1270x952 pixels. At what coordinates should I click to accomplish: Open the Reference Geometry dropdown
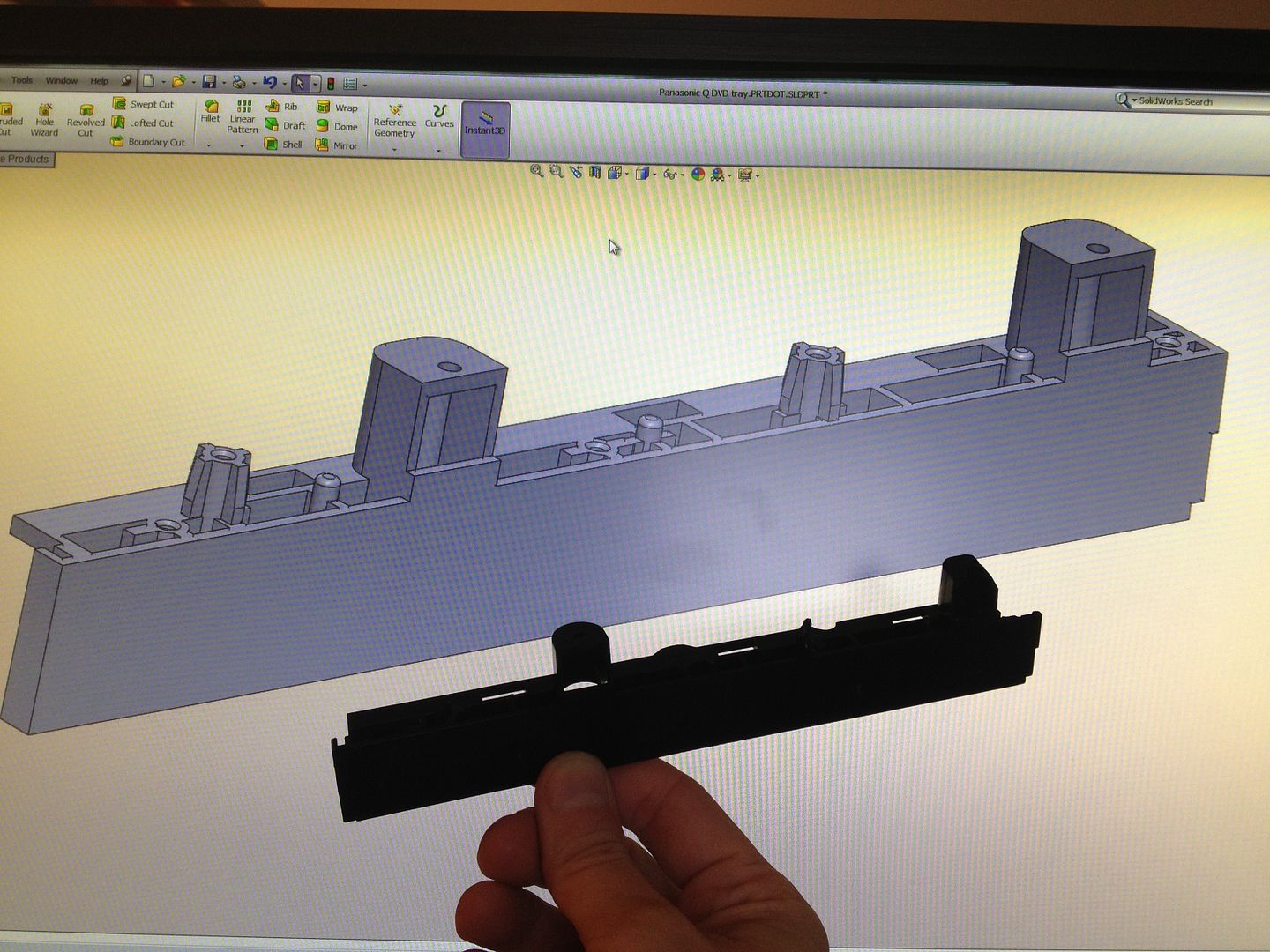pyautogui.click(x=394, y=149)
